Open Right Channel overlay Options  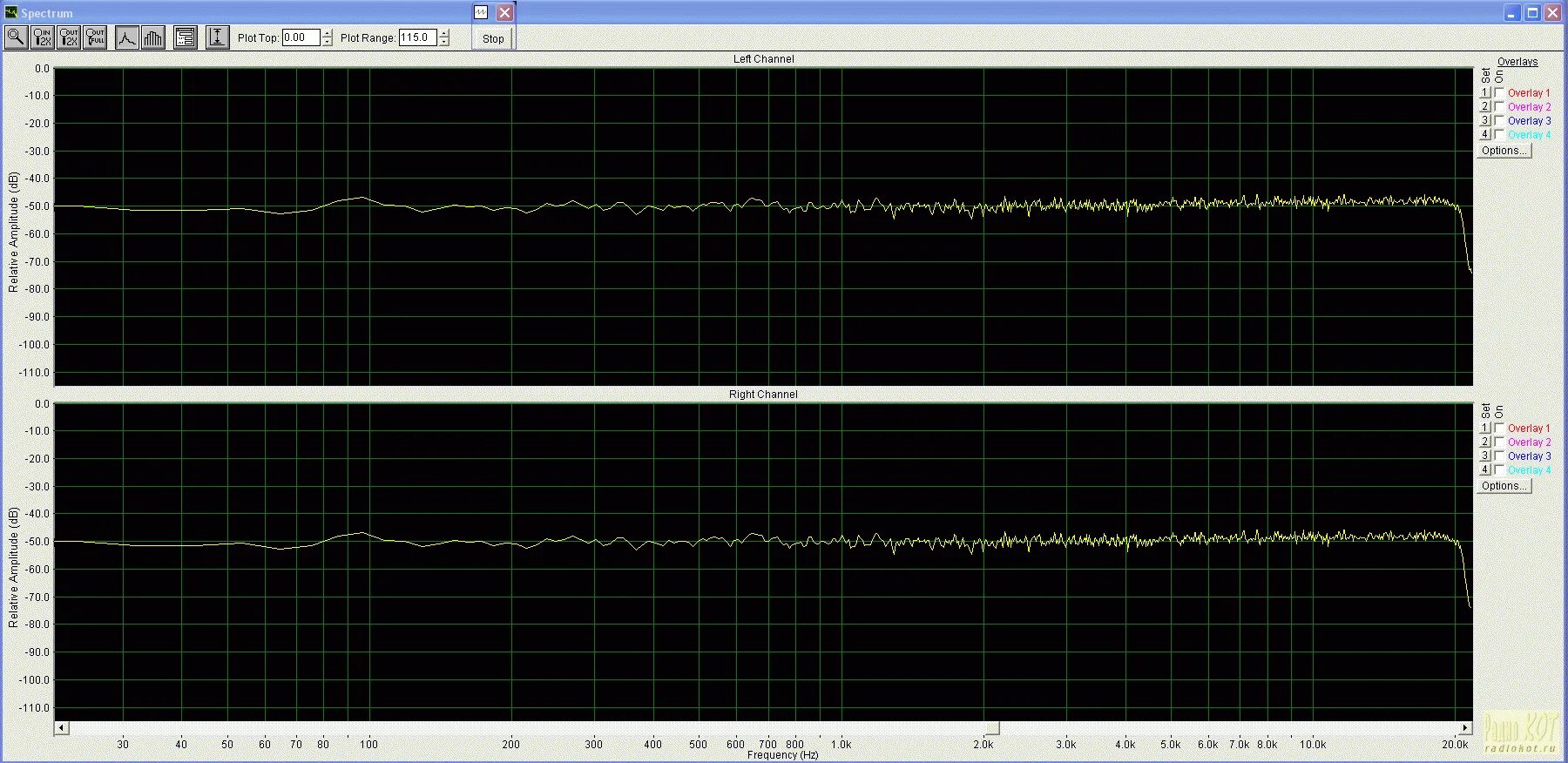point(1504,486)
